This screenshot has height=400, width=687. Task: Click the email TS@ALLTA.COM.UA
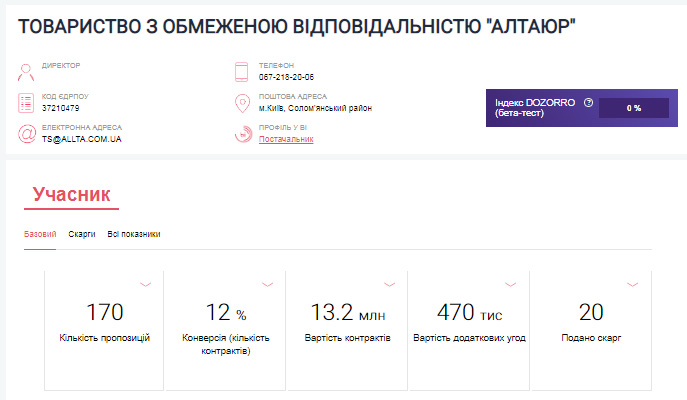(81, 139)
